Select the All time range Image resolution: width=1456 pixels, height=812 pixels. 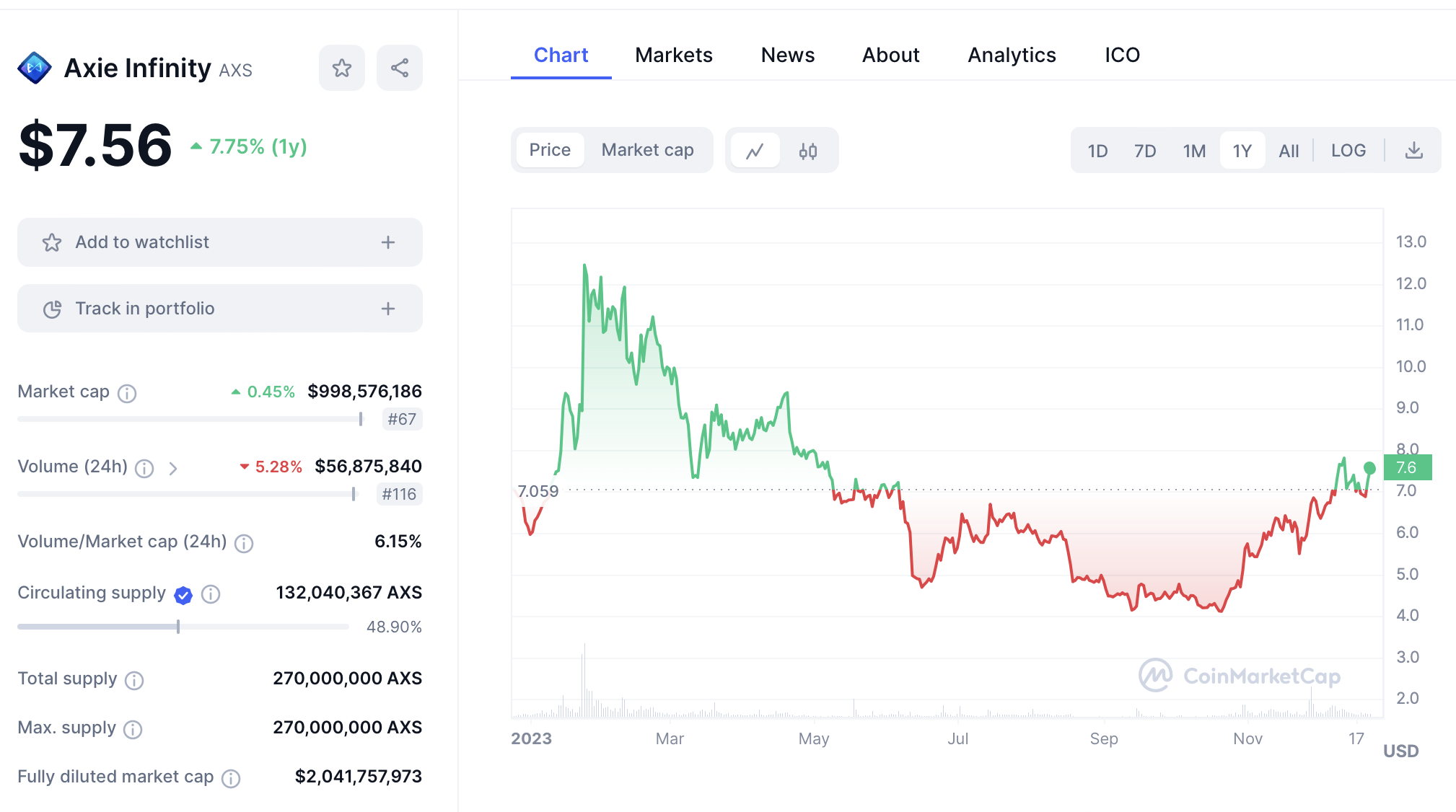pos(1289,151)
